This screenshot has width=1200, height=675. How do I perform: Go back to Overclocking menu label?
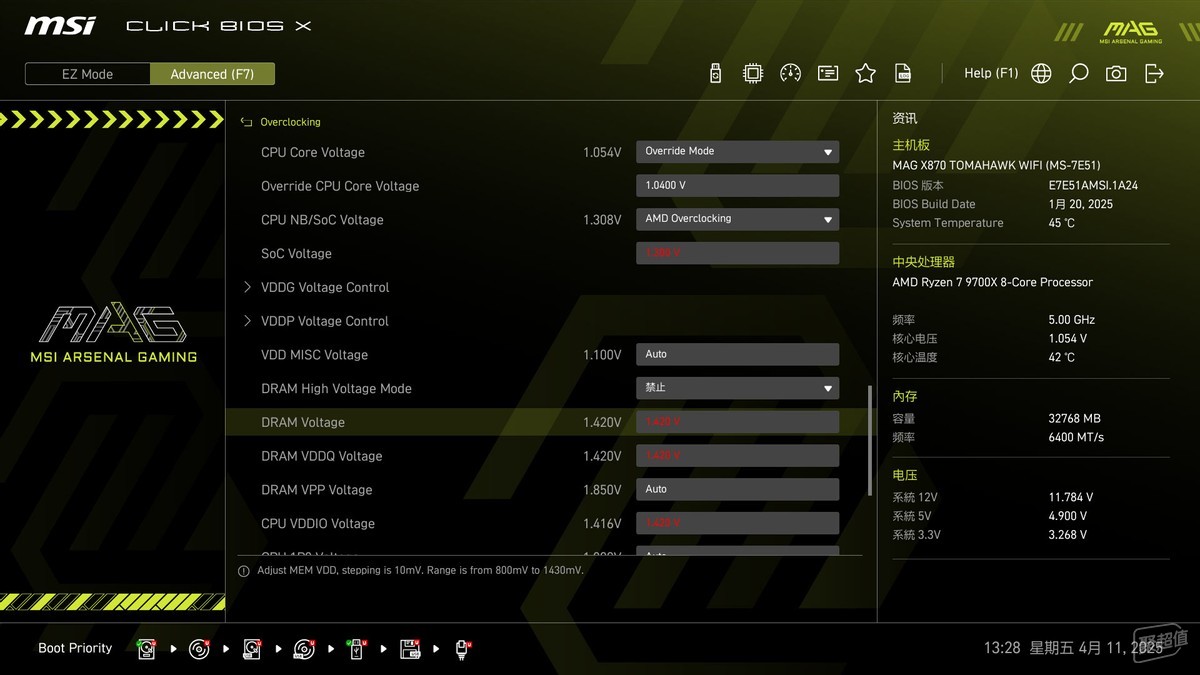(x=290, y=122)
